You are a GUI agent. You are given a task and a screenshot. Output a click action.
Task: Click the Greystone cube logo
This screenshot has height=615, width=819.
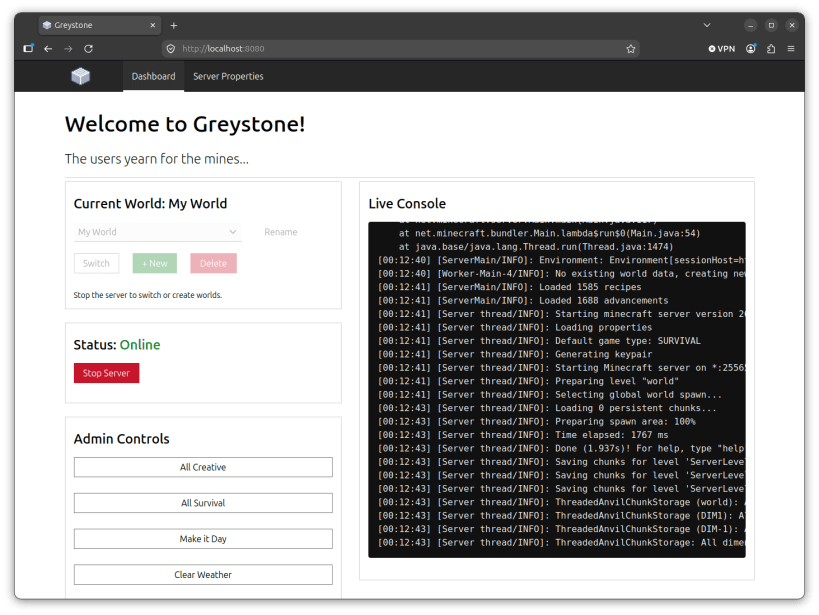pos(80,76)
